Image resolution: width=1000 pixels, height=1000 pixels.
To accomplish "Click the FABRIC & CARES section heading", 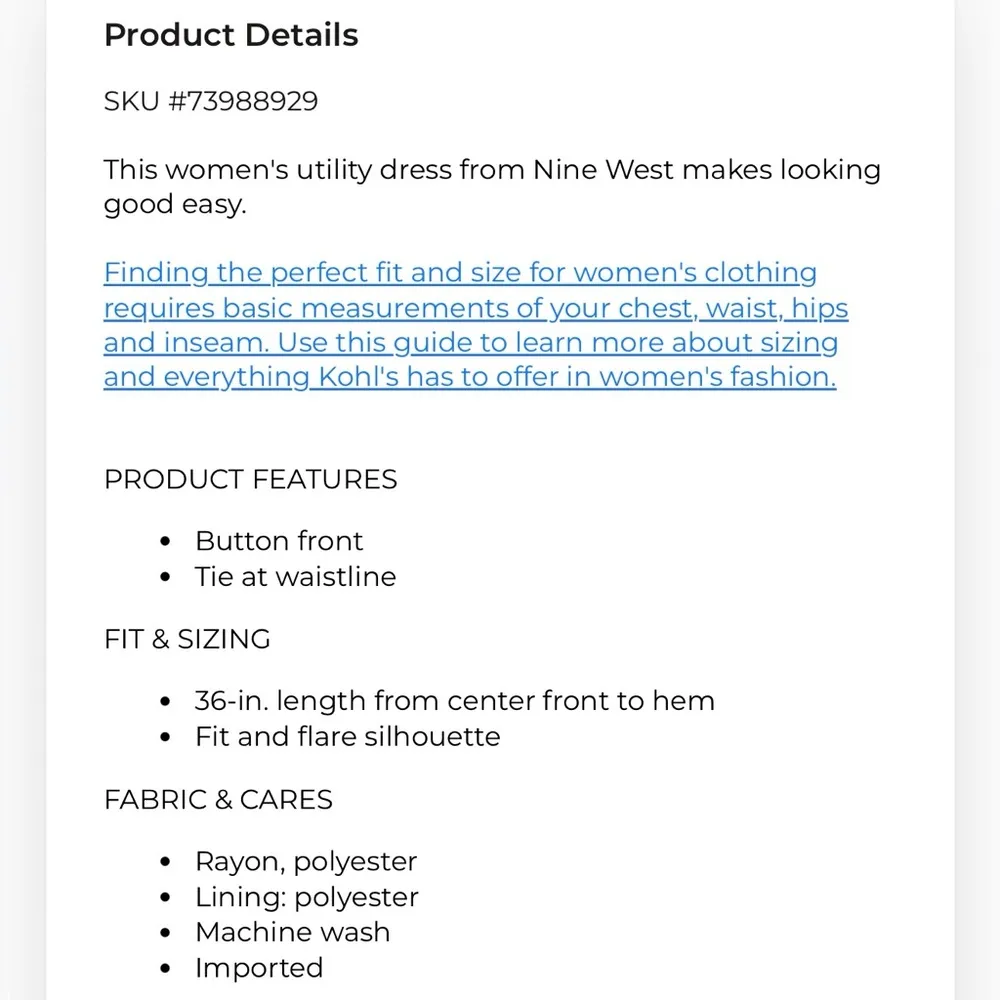I will [218, 799].
